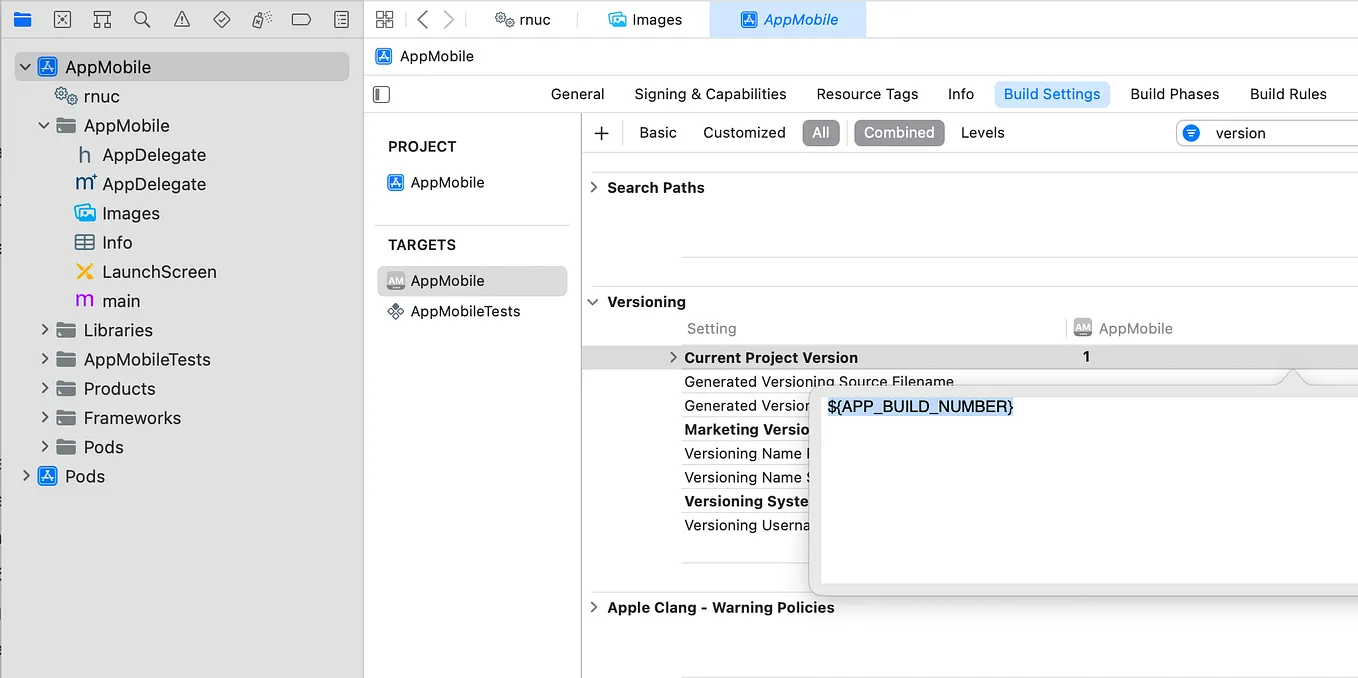Open the Issue navigator warning icon
This screenshot has width=1358, height=678.
tap(182, 19)
